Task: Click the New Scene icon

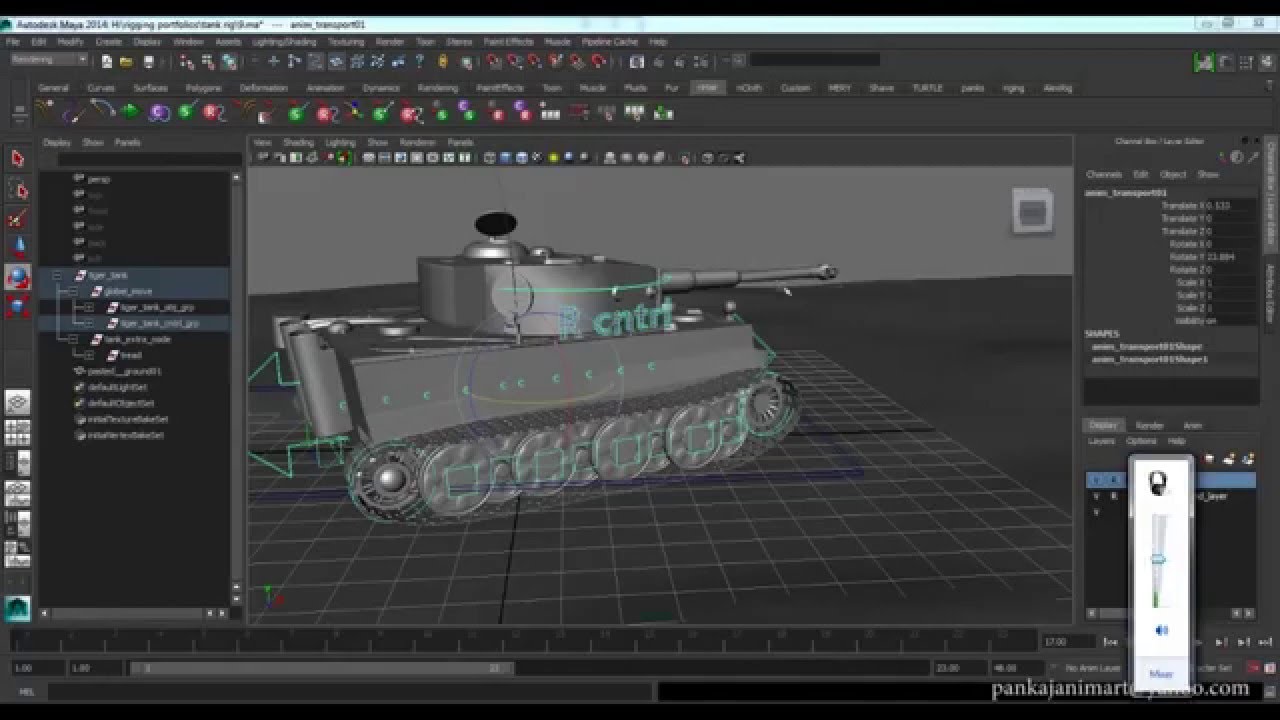Action: 107,61
